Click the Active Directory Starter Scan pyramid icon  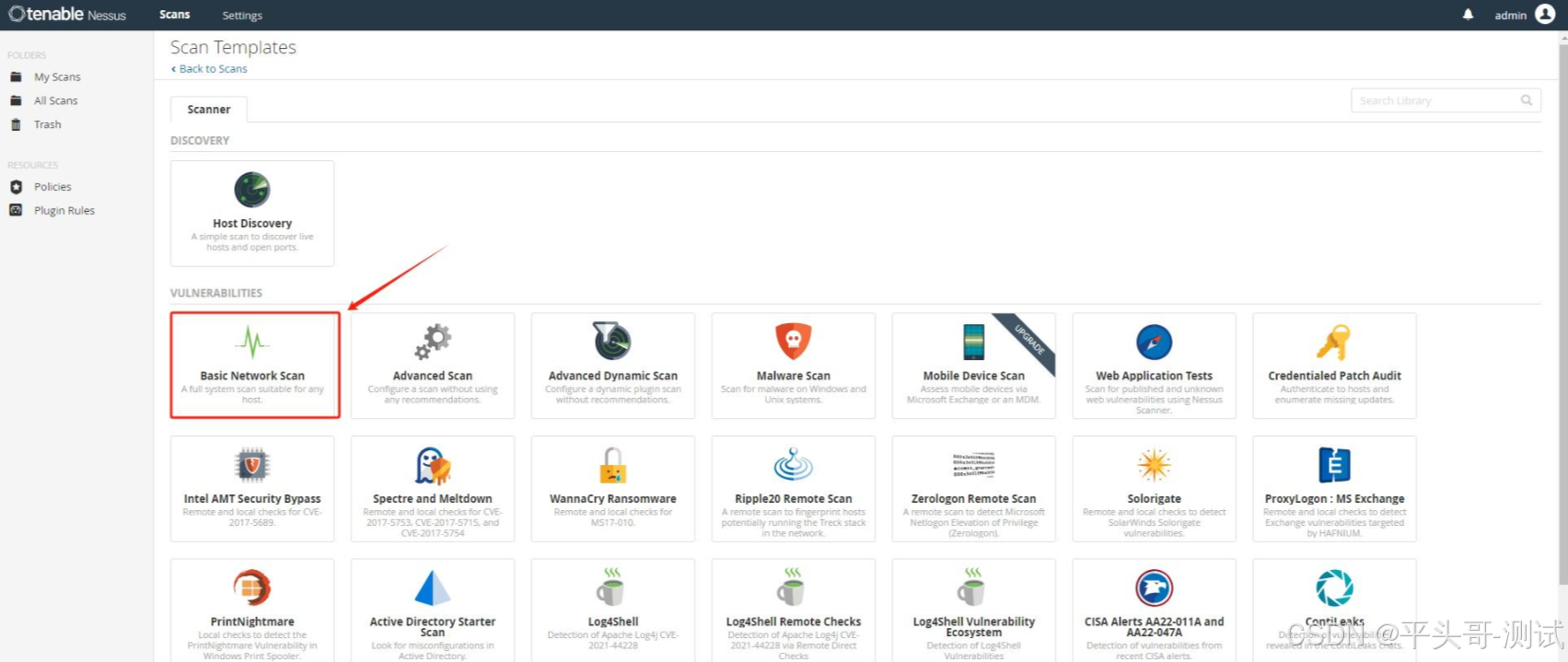click(433, 587)
